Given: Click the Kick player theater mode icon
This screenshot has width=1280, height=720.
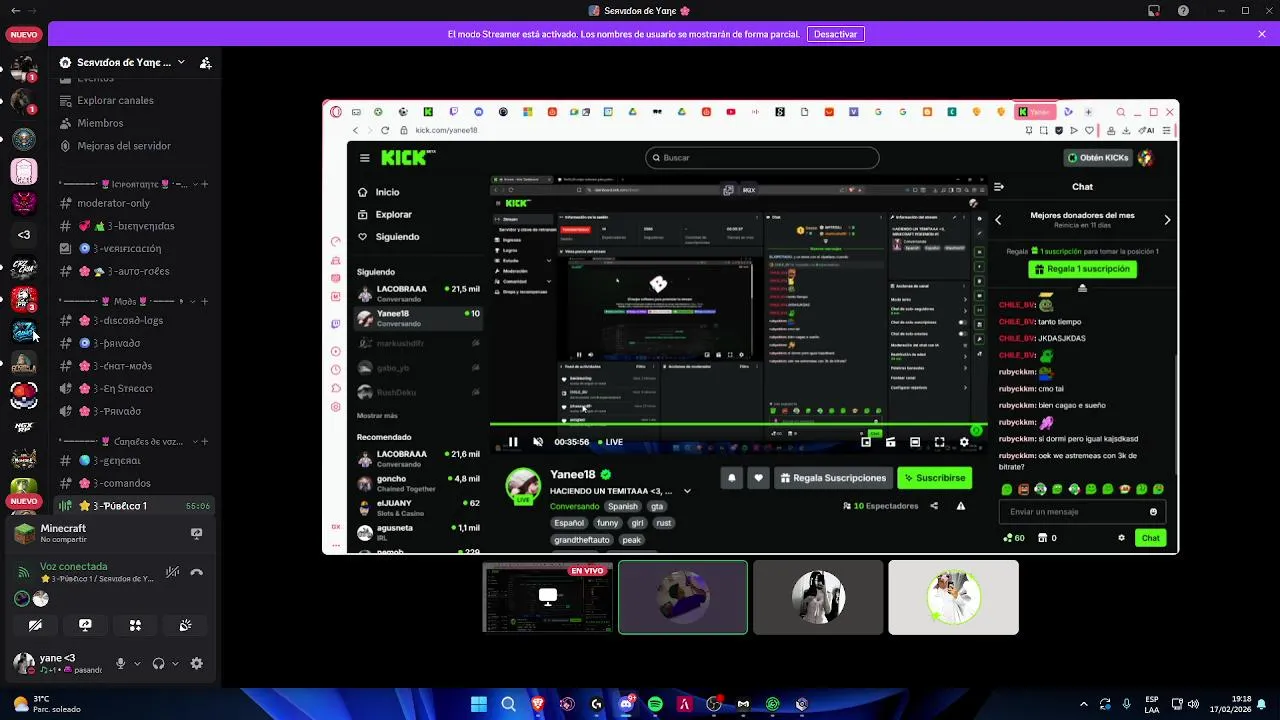Looking at the screenshot, I should (x=915, y=442).
